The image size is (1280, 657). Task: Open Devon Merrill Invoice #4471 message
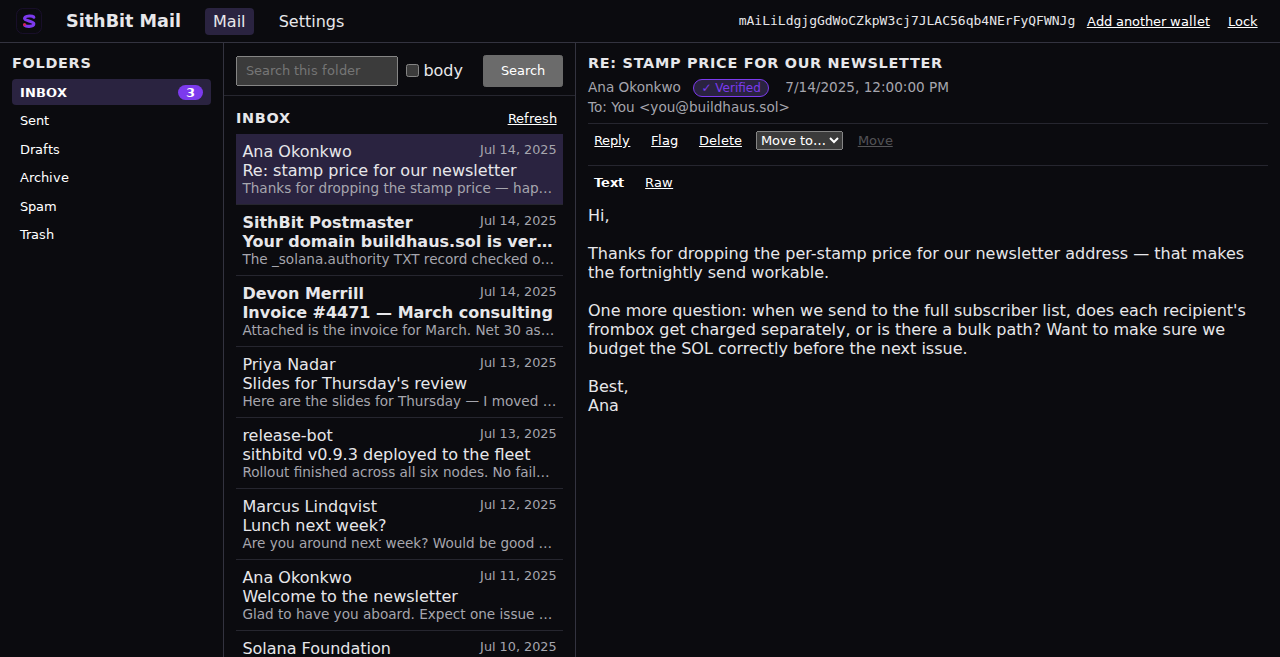pos(399,311)
